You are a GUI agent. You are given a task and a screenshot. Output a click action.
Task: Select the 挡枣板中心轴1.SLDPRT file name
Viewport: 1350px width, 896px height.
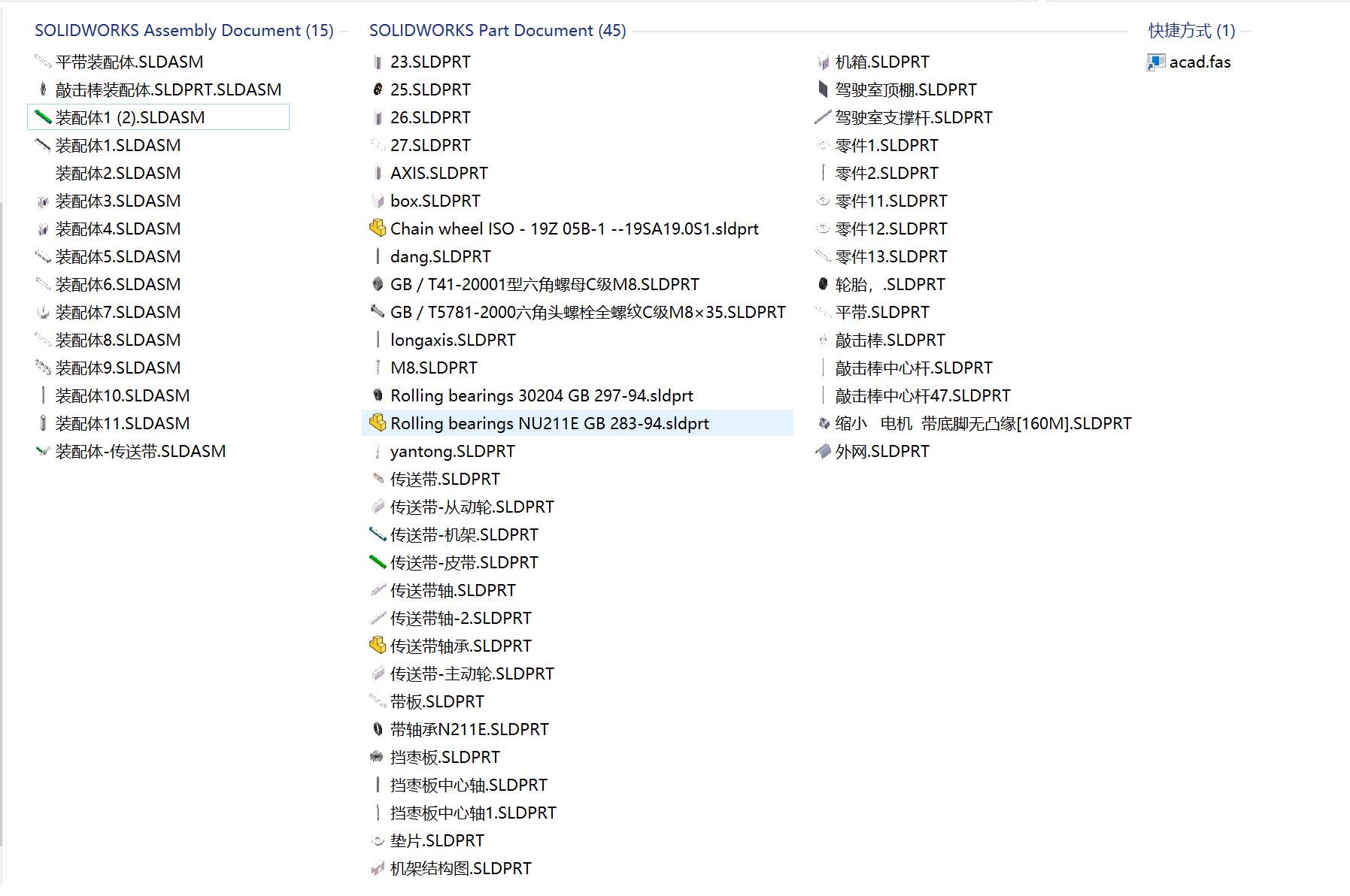[474, 813]
